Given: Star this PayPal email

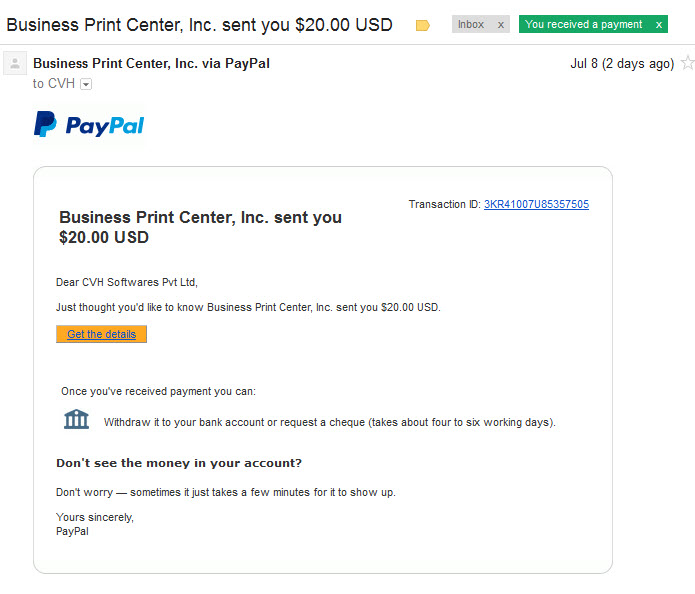Looking at the screenshot, I should [x=688, y=63].
